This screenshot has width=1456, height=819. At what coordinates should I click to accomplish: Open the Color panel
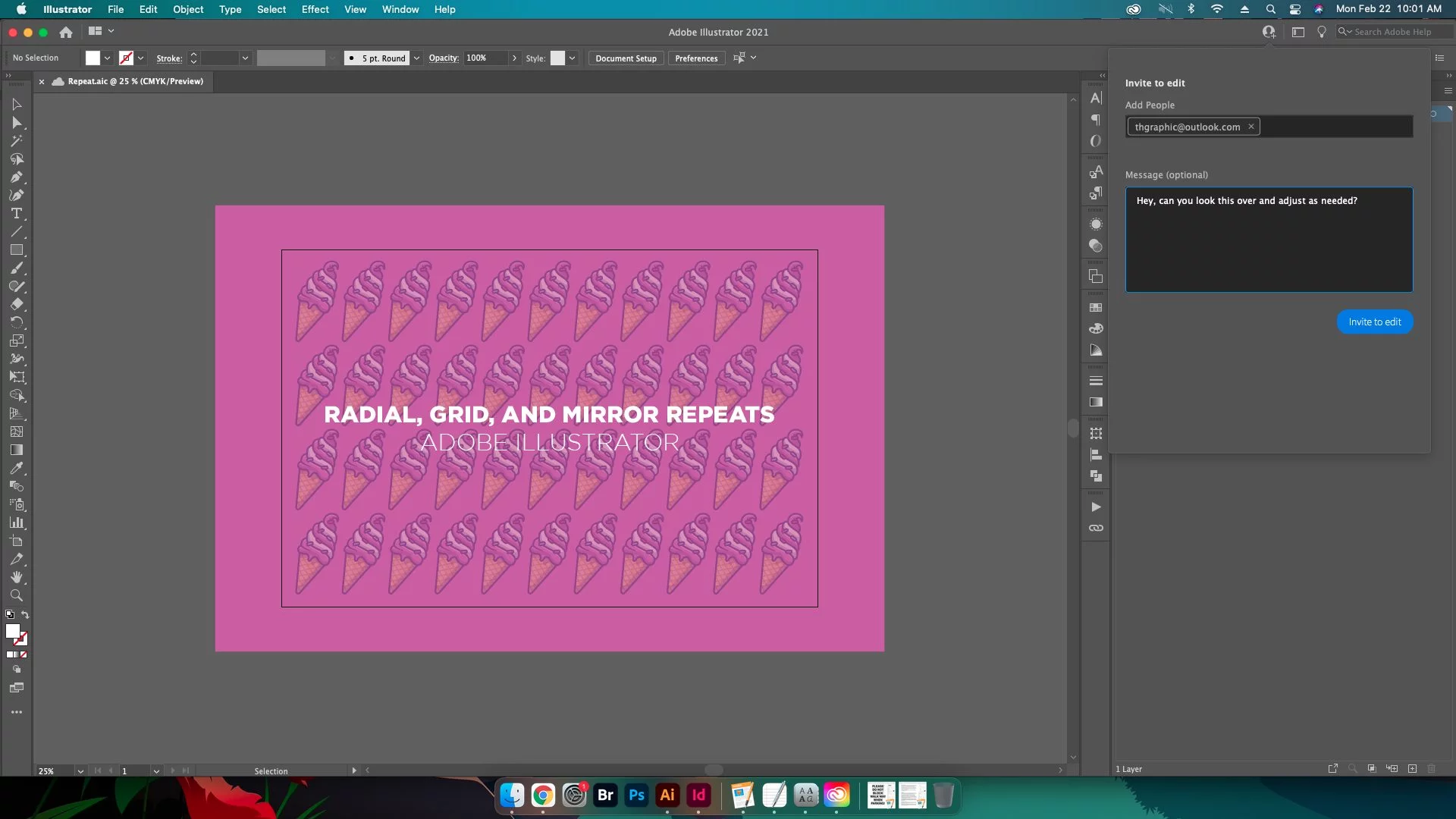(1096, 328)
